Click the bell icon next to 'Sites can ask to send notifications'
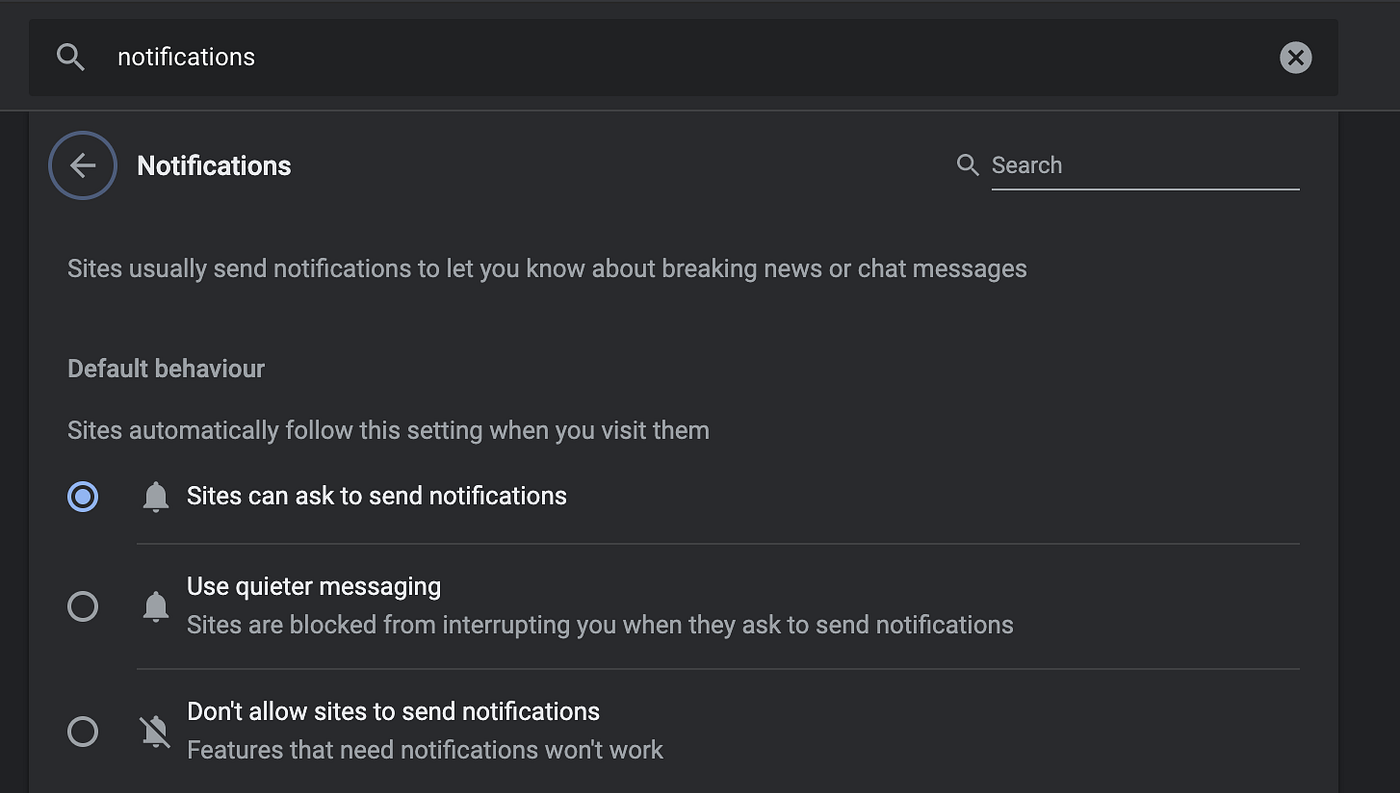This screenshot has width=1400, height=793. pos(156,496)
